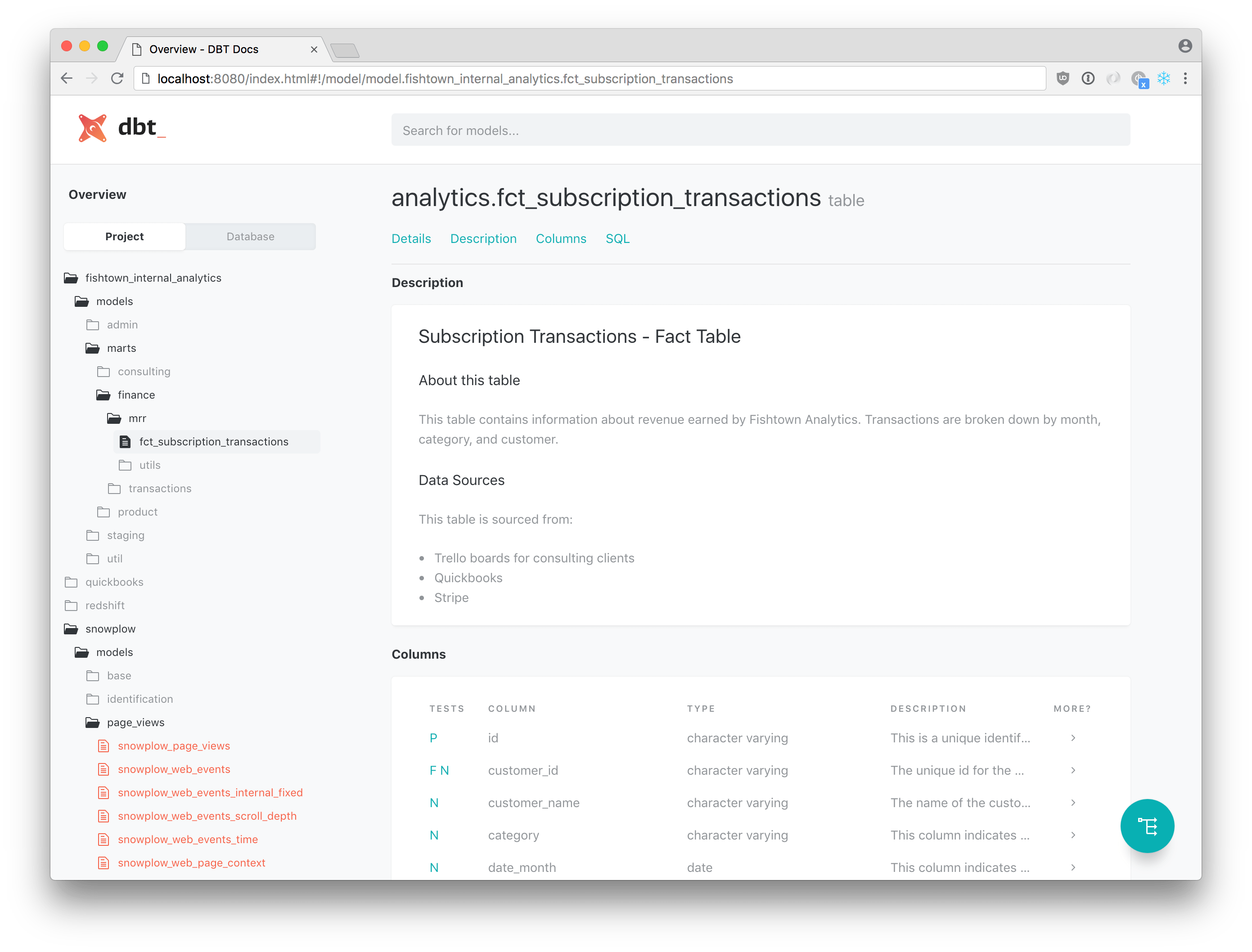
Task: Click the Details link for this model
Action: coord(411,238)
